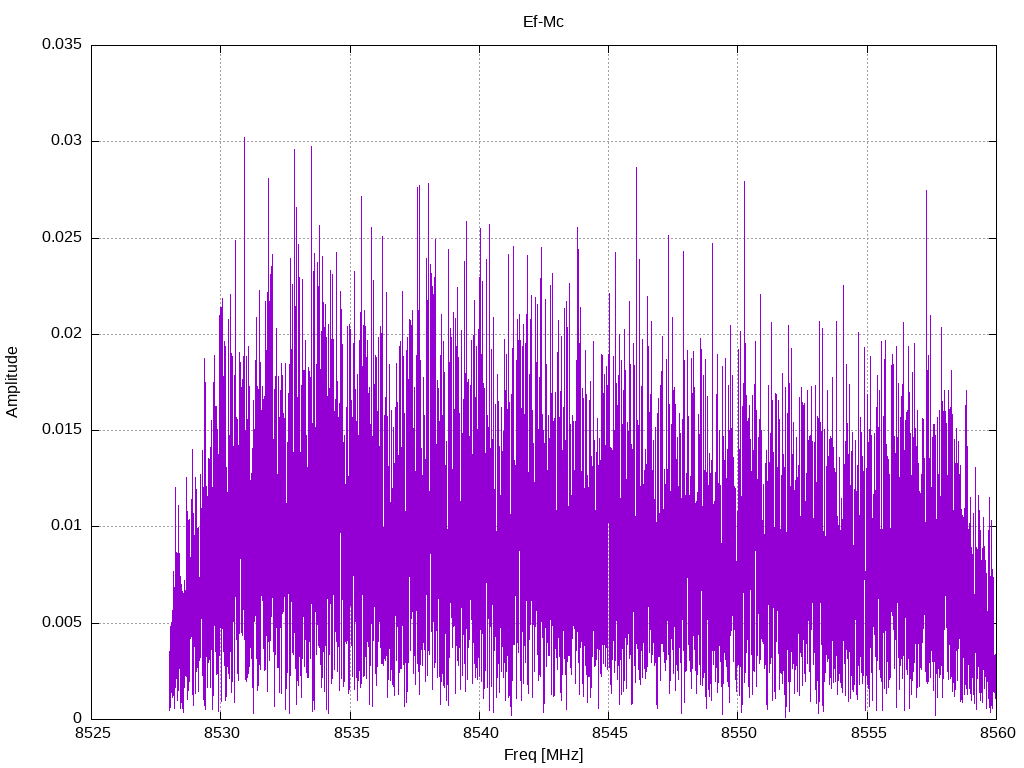Click the x-axis tick label 8545
Viewport: 1024px width, 768px height.
point(609,733)
